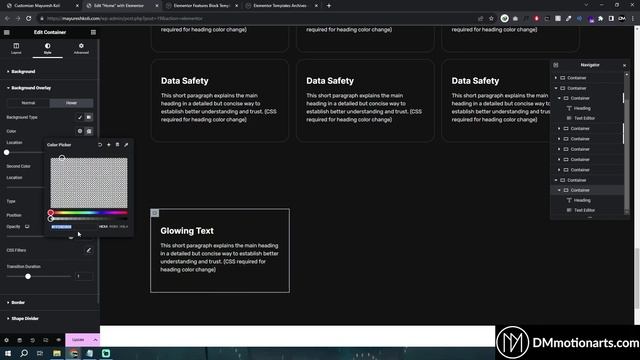
Task: Click the Update button
Action: click(78, 340)
